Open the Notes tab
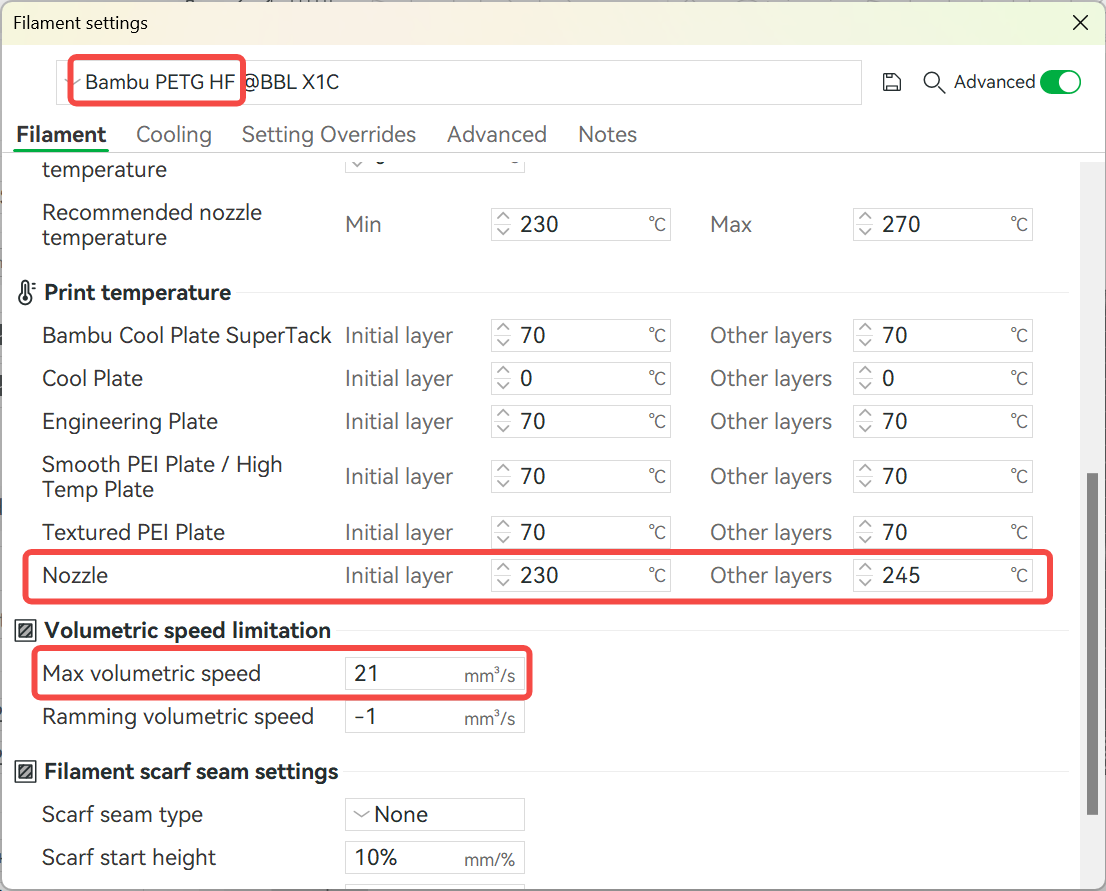Screen dimensions: 1106x891 pyautogui.click(x=607, y=134)
